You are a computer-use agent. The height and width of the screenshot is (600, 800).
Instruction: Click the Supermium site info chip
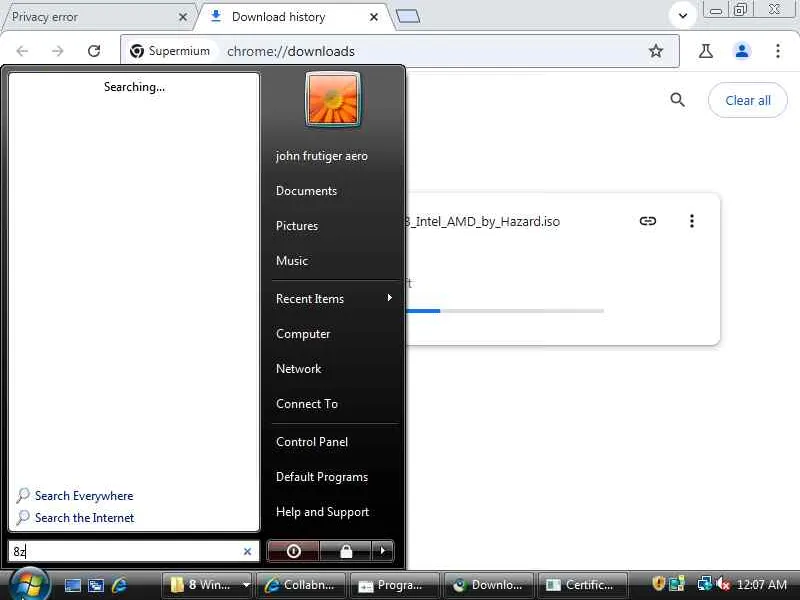click(170, 51)
